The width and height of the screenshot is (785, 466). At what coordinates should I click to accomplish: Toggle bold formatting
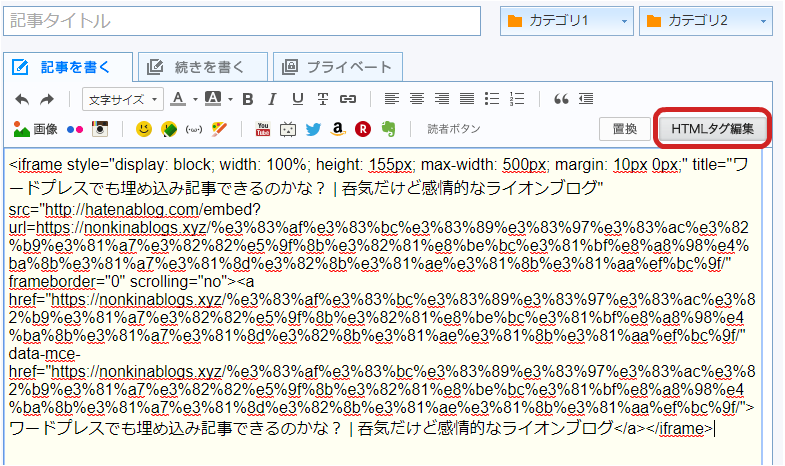247,99
